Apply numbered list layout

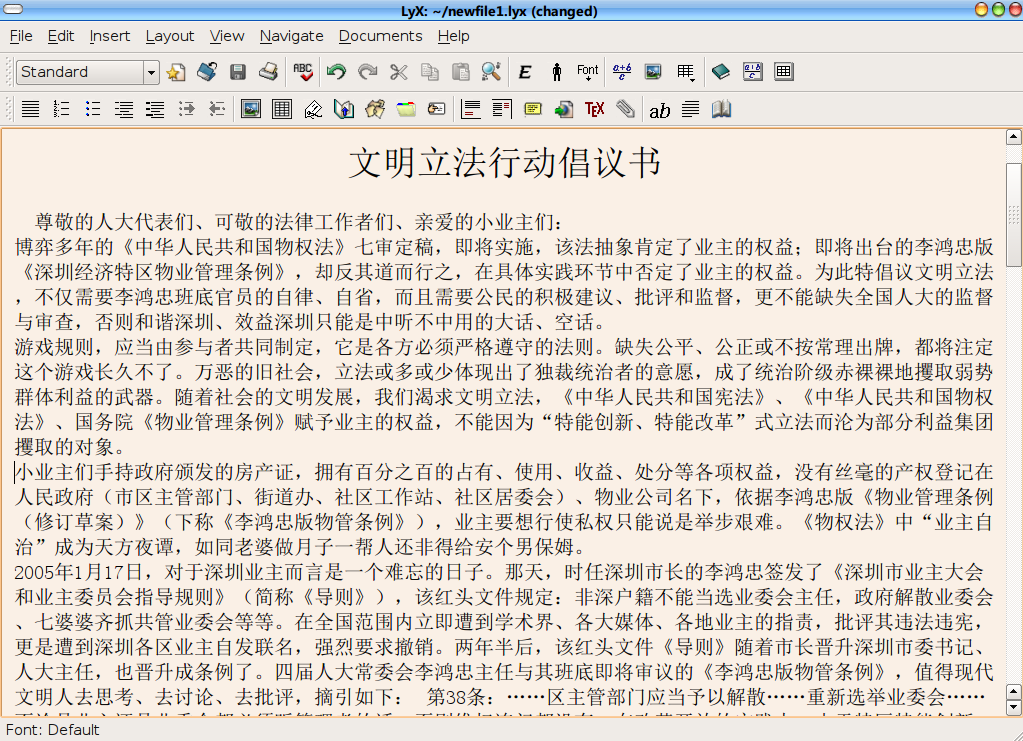61,109
